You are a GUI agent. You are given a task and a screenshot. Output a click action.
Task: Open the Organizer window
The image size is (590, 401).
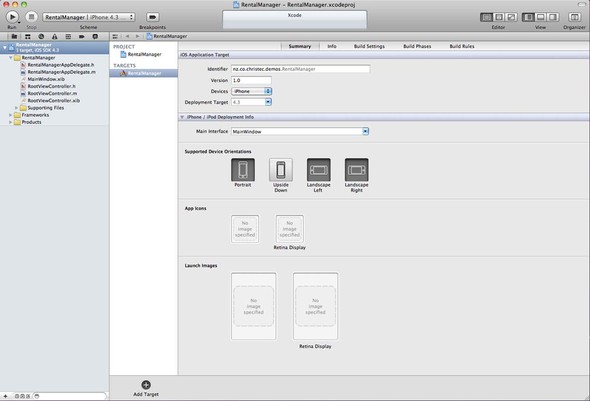[574, 17]
